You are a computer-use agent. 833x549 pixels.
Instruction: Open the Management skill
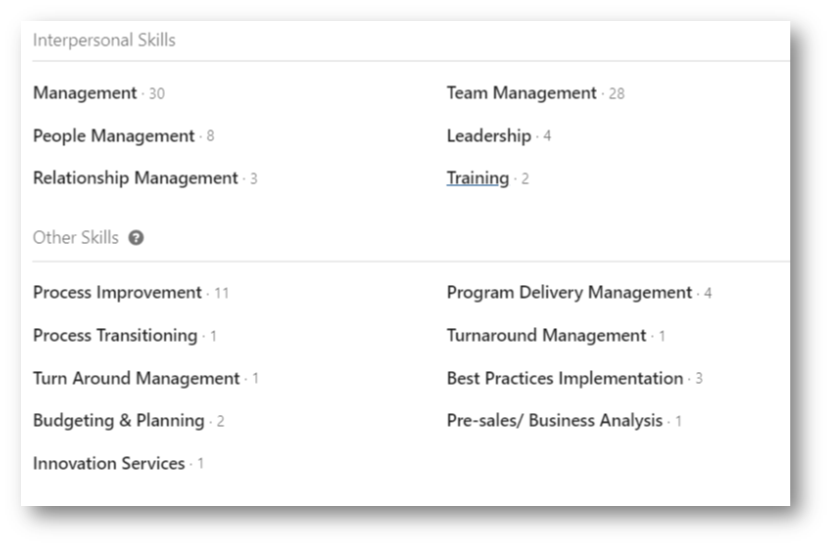[x=85, y=93]
